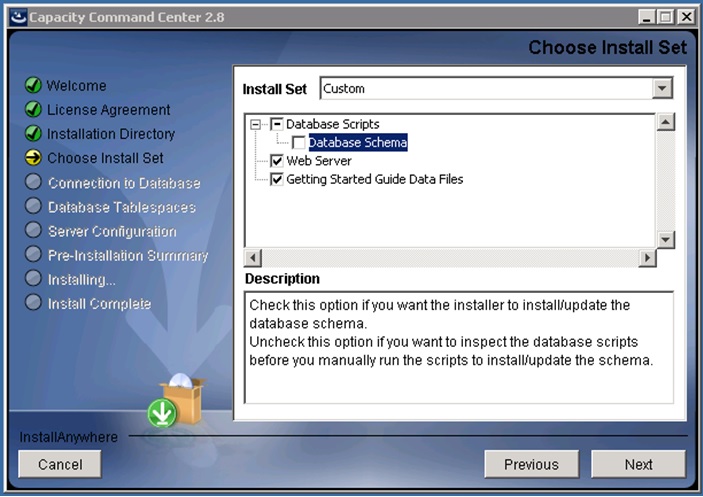
Task: Click the gray circle beside Installing...
Action: tap(33, 278)
